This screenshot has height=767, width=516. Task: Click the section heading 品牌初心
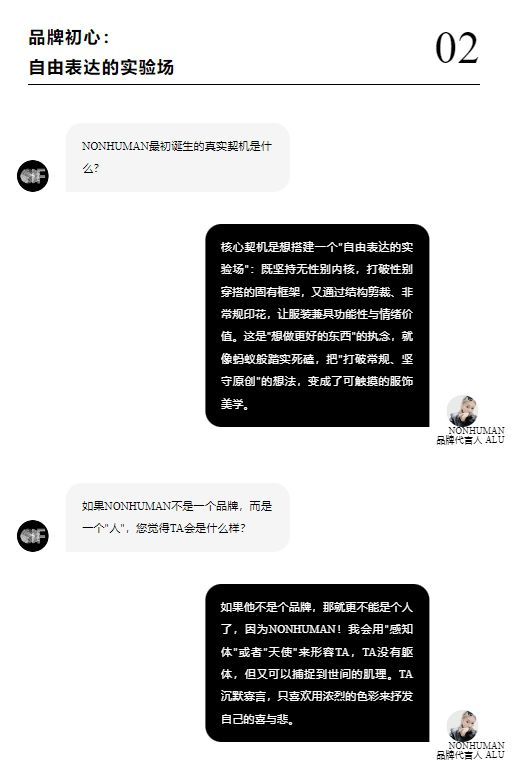68,38
